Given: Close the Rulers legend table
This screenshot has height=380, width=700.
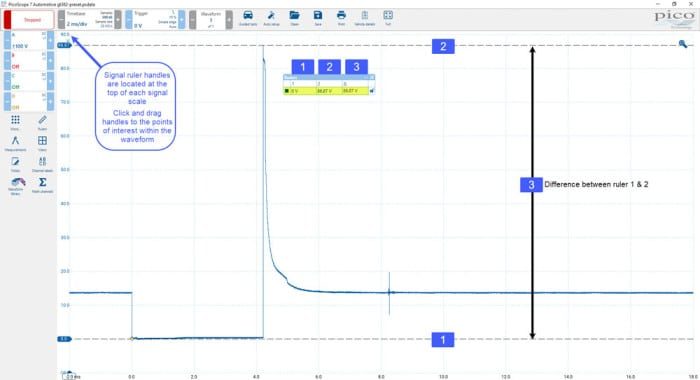Looking at the screenshot, I should click(372, 77).
